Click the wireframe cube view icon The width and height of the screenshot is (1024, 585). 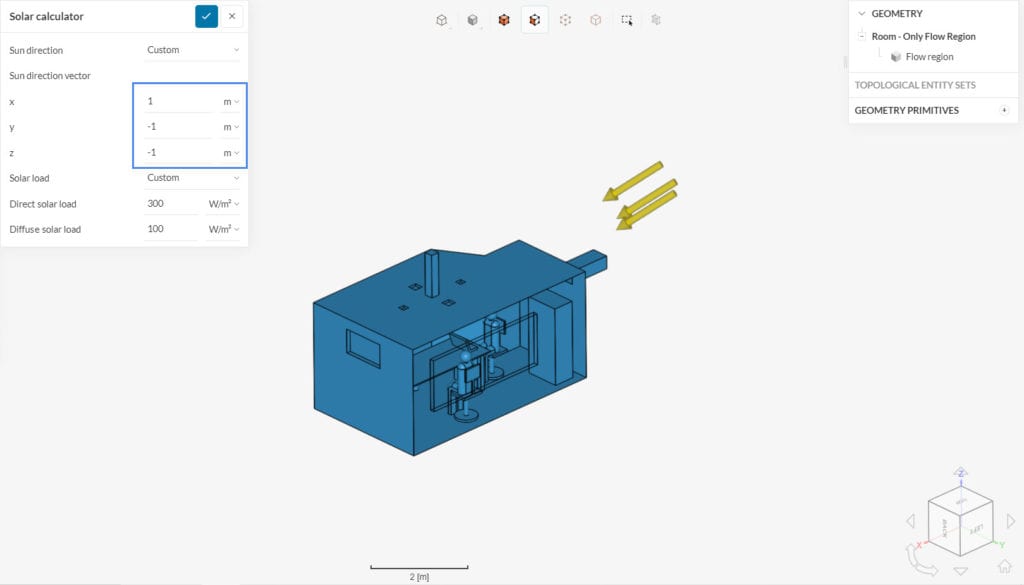(x=442, y=20)
